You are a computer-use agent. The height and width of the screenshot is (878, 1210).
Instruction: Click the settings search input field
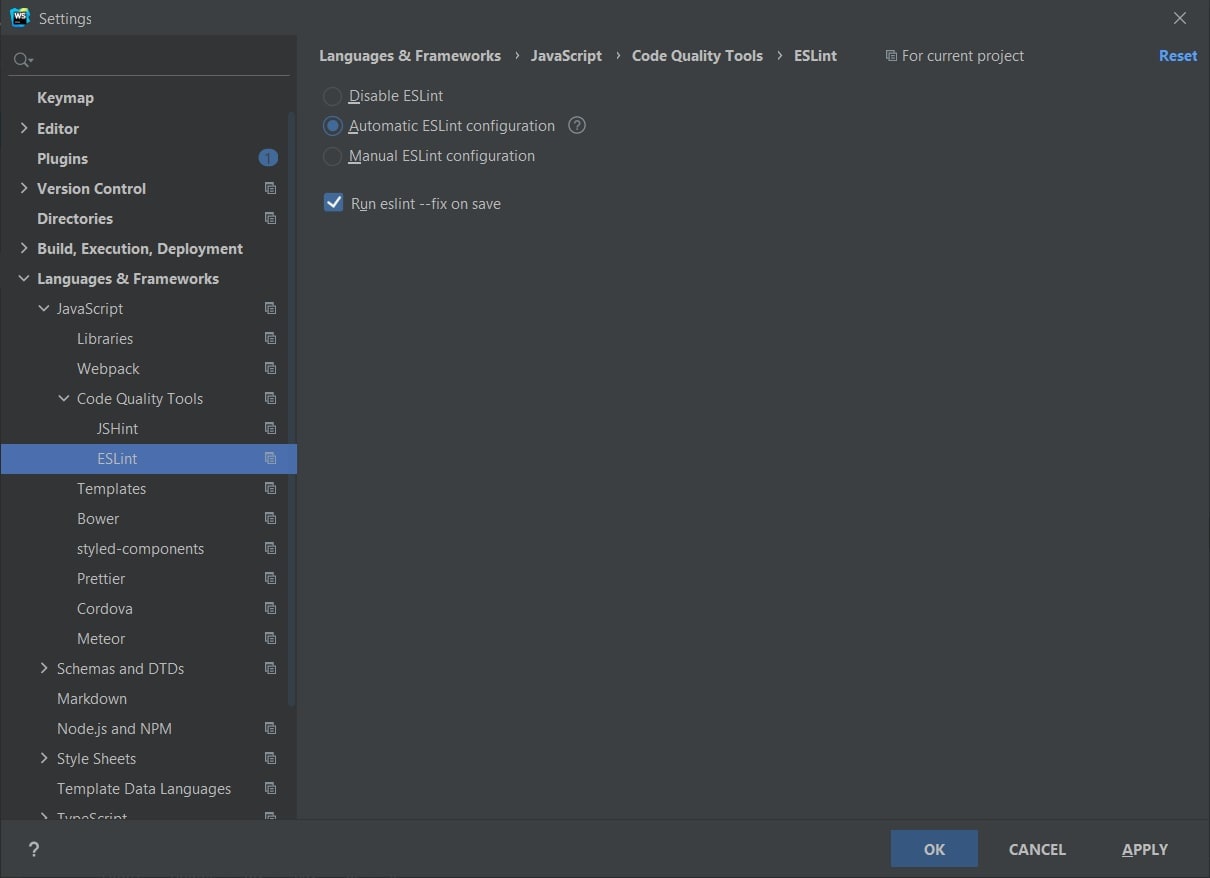pos(150,61)
